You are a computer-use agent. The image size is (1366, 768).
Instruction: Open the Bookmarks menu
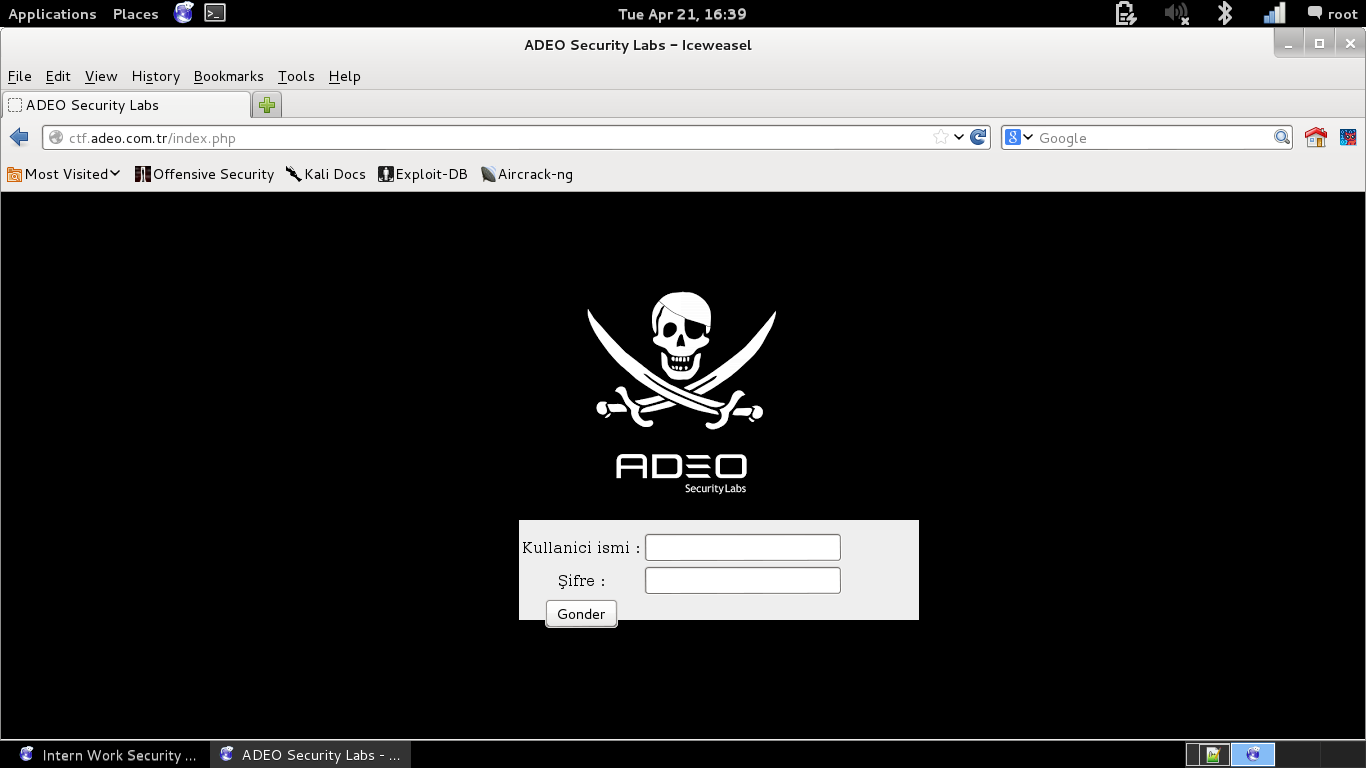click(x=229, y=76)
